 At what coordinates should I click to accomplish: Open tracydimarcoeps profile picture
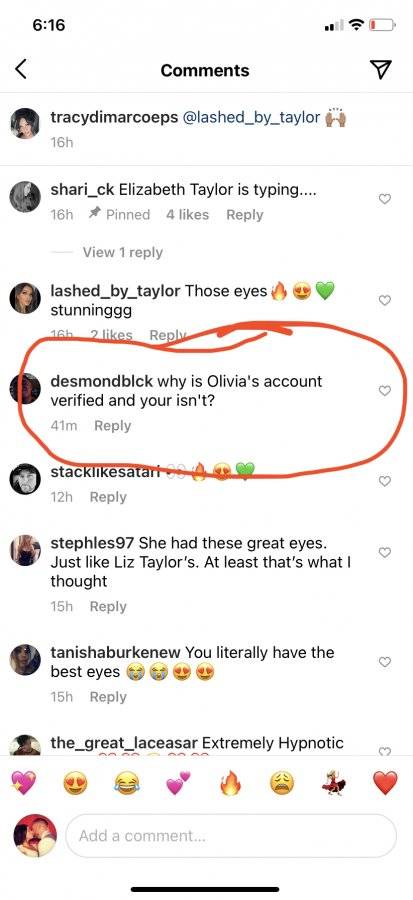point(25,123)
